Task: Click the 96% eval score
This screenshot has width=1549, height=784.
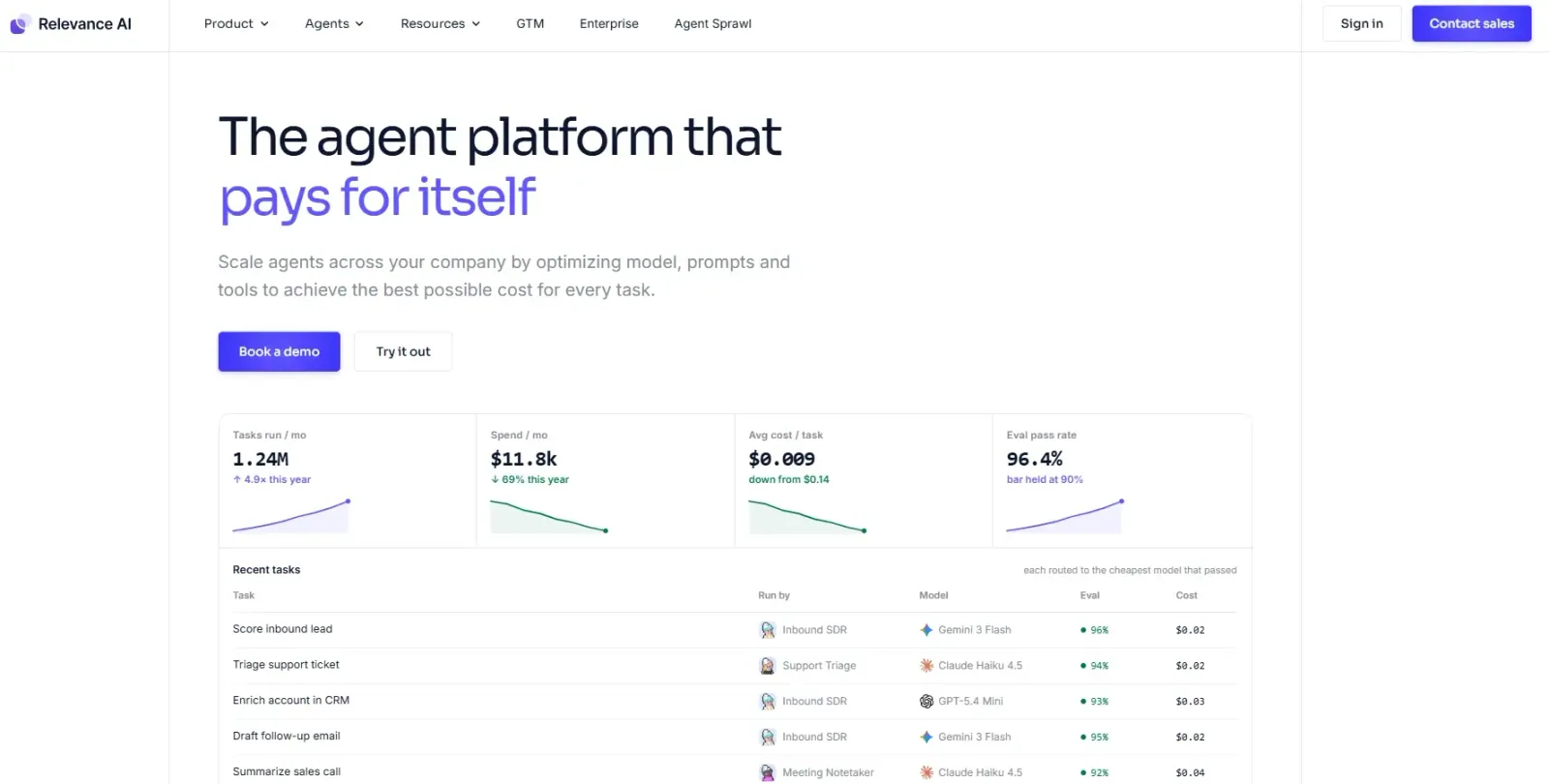Action: [x=1099, y=630]
